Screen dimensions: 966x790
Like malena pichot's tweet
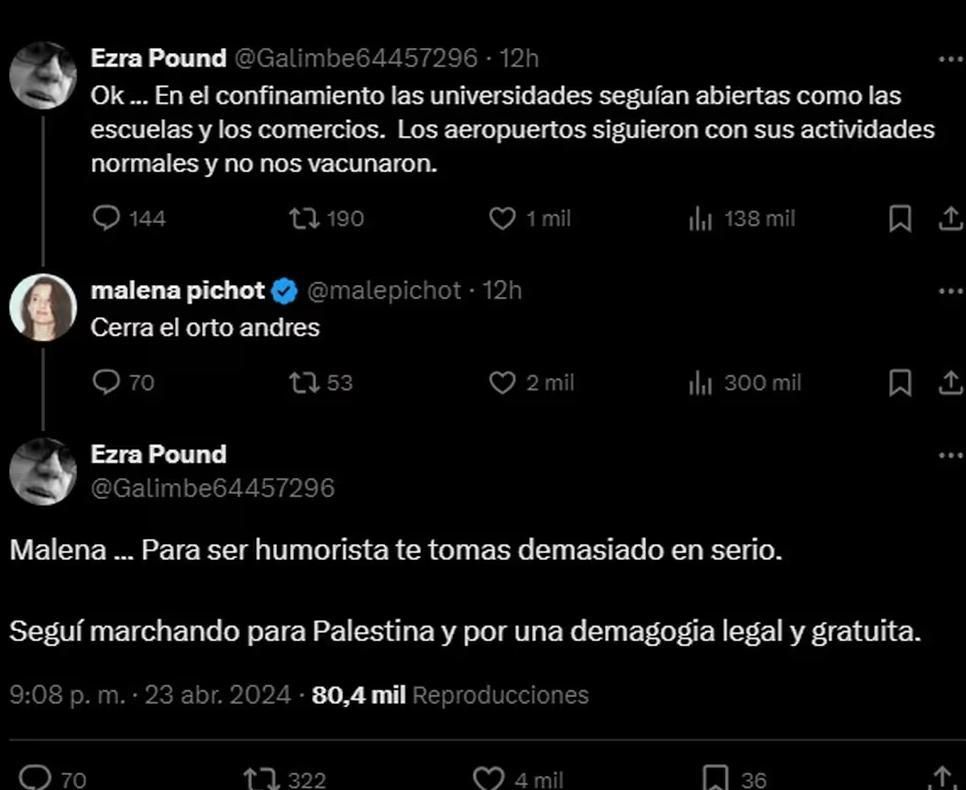coord(501,382)
